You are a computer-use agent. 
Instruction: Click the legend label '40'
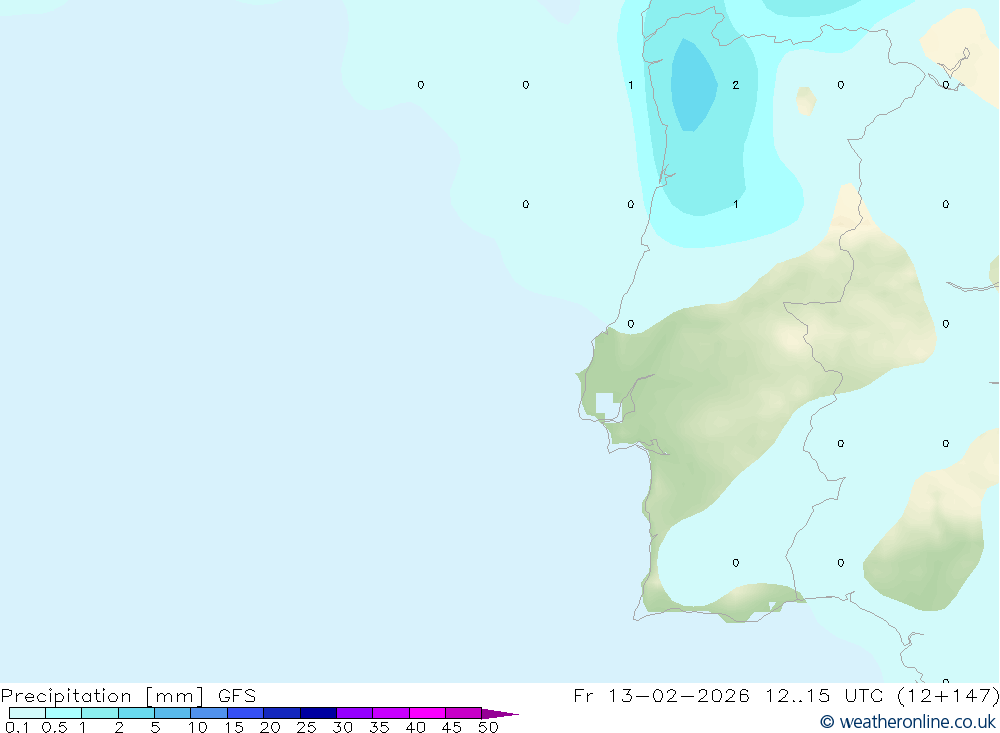click(416, 727)
